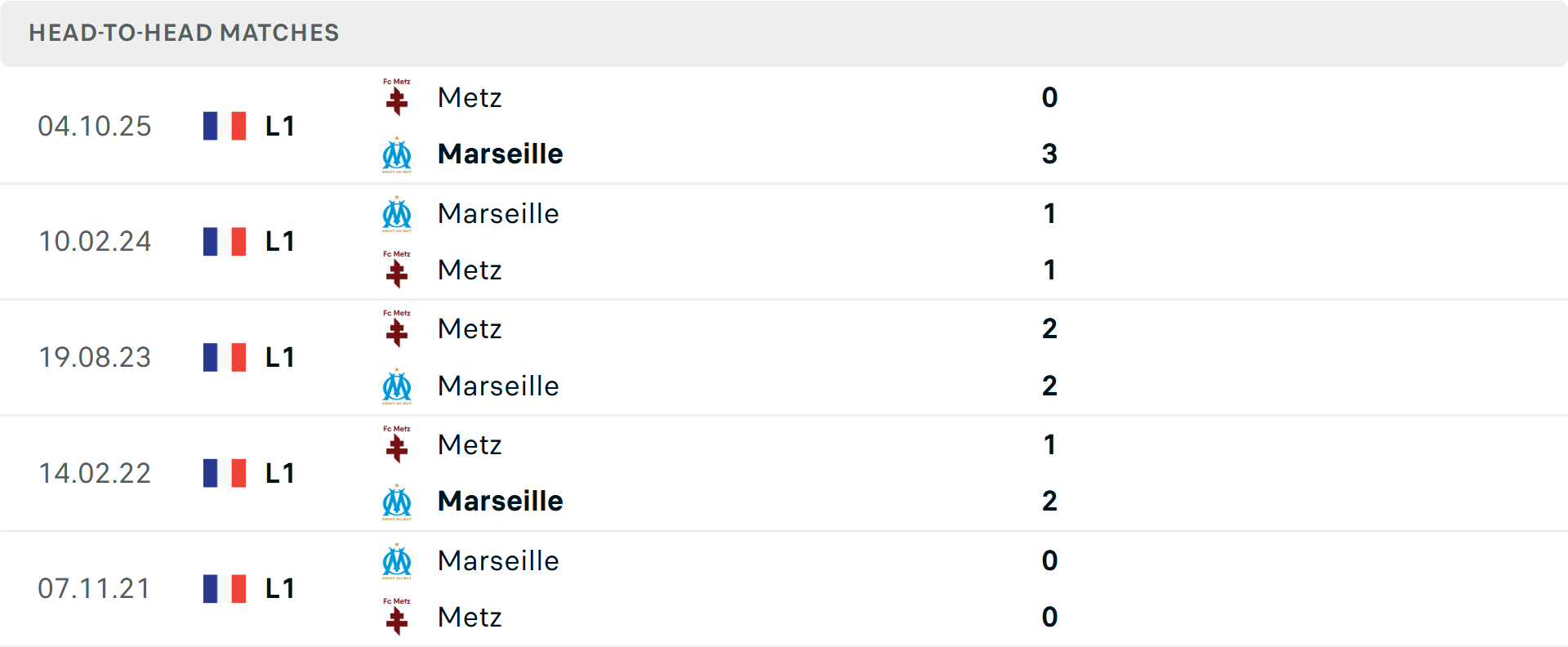Open the L1 league label in the top row
Image resolution: width=1568 pixels, height=647 pixels.
[279, 126]
